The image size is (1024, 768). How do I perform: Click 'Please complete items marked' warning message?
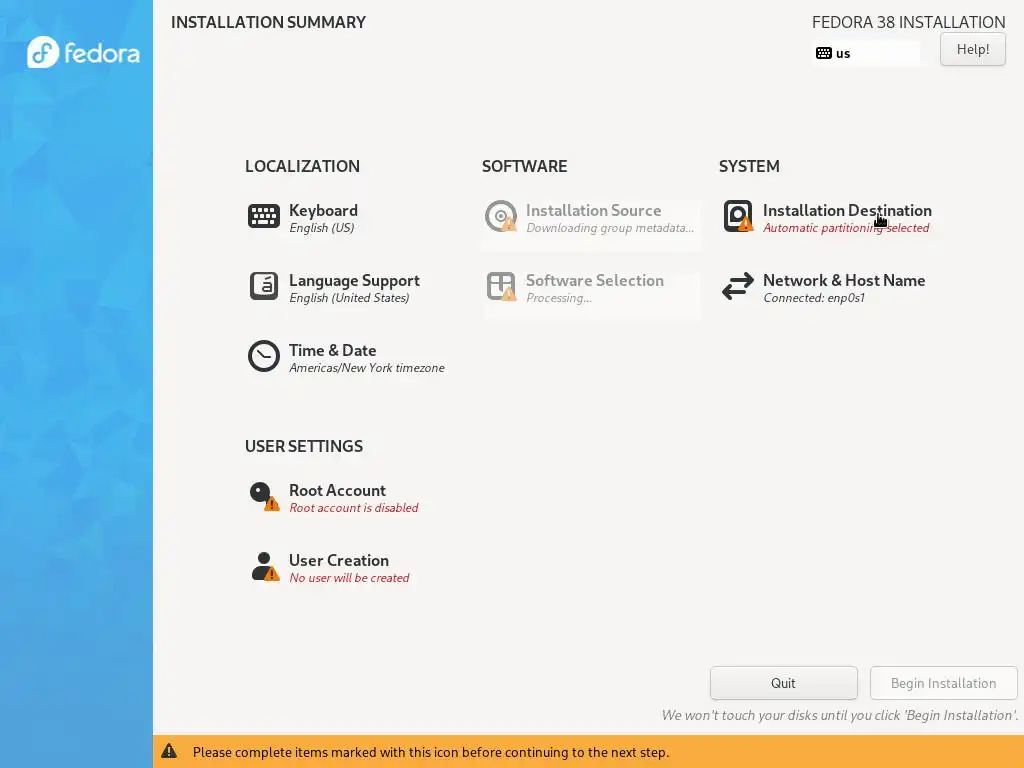[431, 752]
